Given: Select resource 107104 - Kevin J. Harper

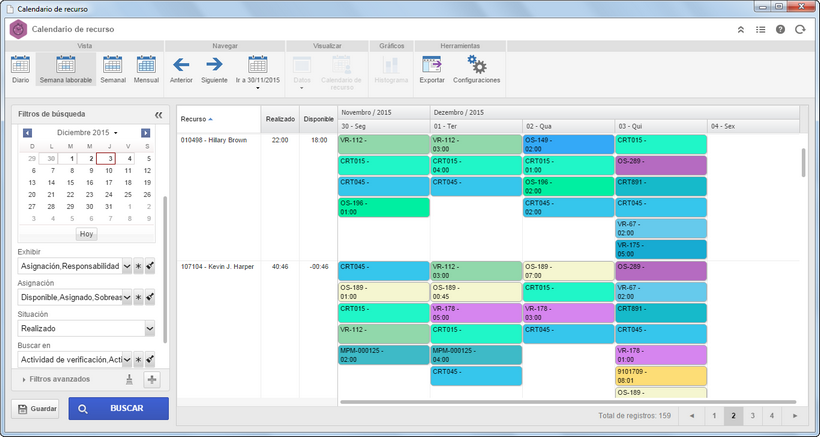Looking at the screenshot, I should pos(218,267).
